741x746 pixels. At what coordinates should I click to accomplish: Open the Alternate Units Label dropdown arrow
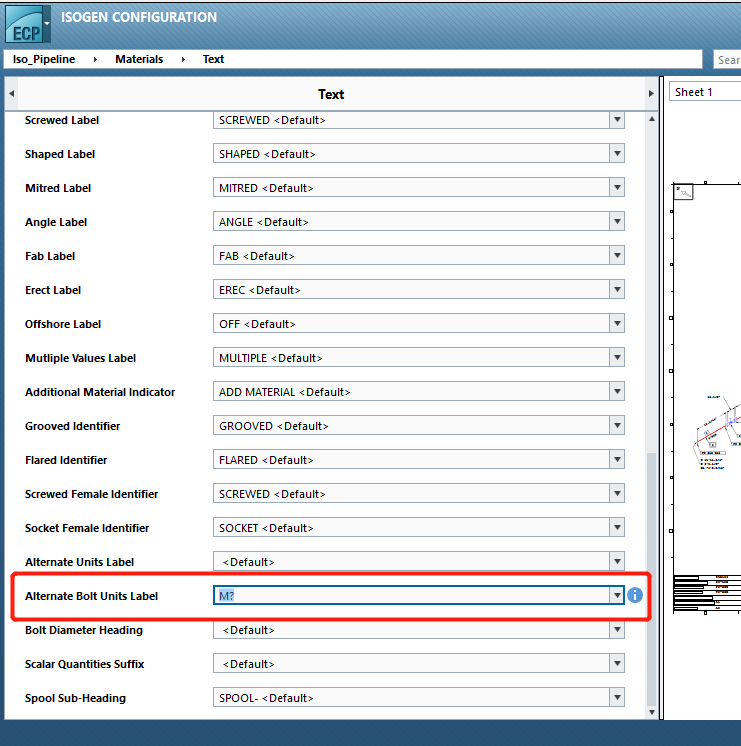(x=617, y=562)
